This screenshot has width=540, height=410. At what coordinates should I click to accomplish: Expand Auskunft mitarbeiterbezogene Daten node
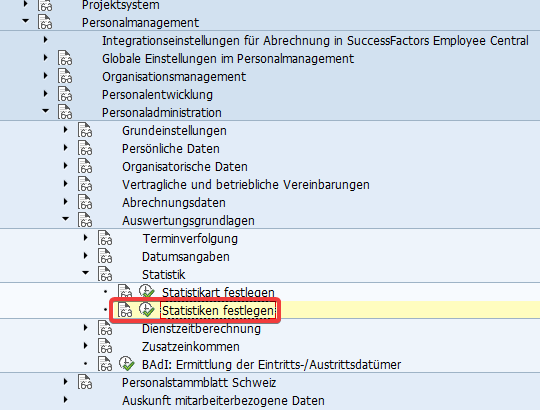[x=65, y=399]
